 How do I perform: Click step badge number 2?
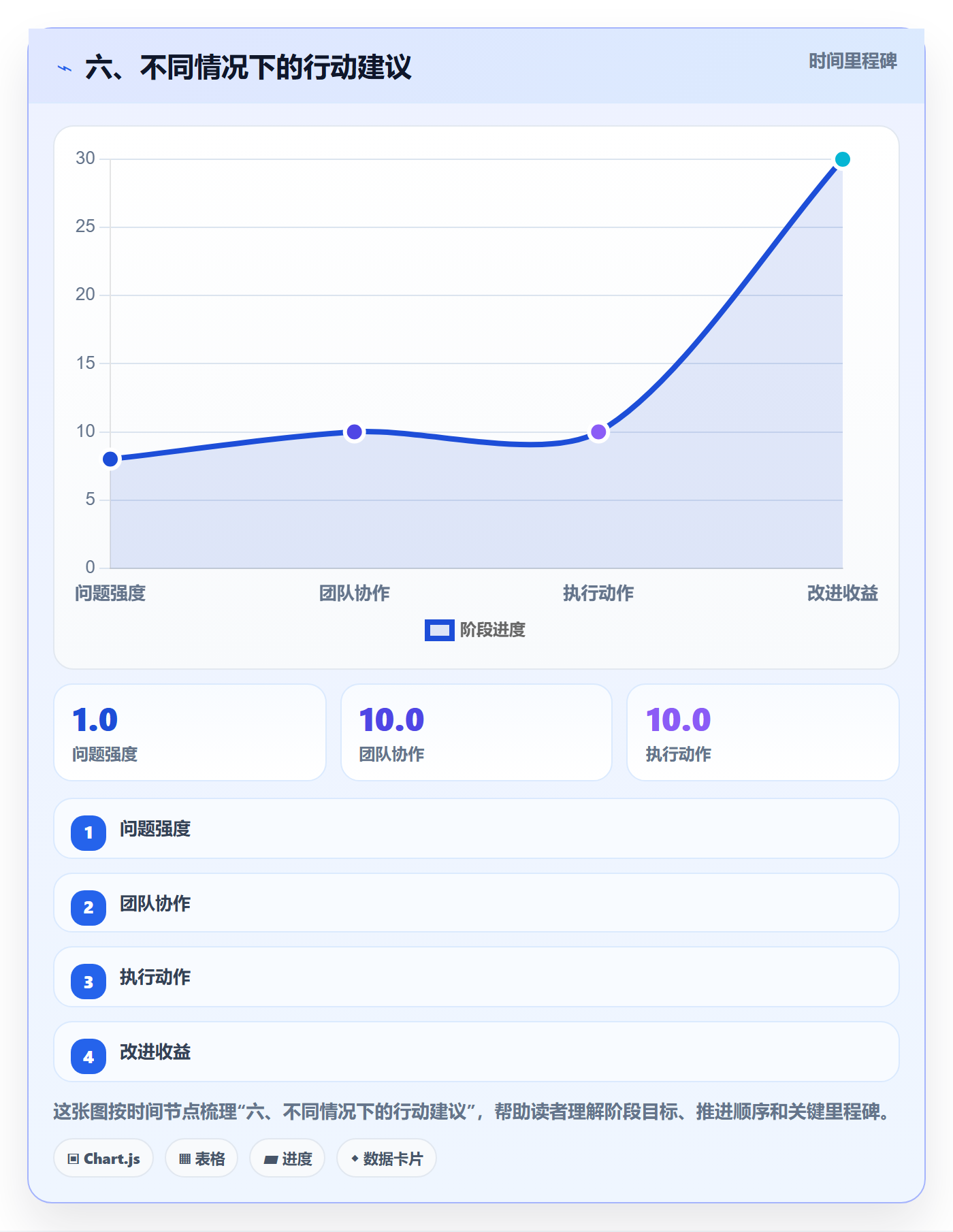tap(88, 907)
